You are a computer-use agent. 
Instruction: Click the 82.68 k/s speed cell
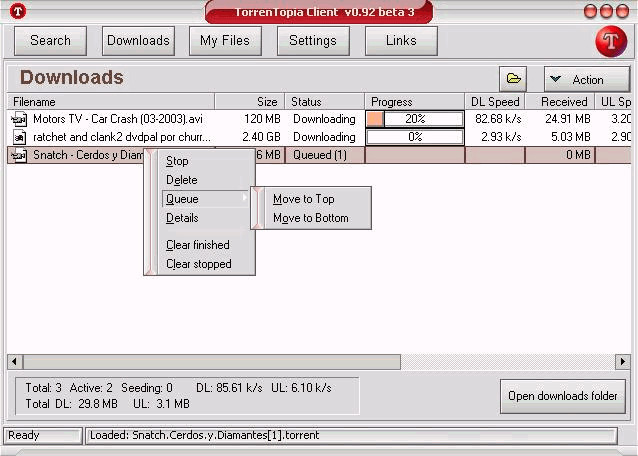498,119
